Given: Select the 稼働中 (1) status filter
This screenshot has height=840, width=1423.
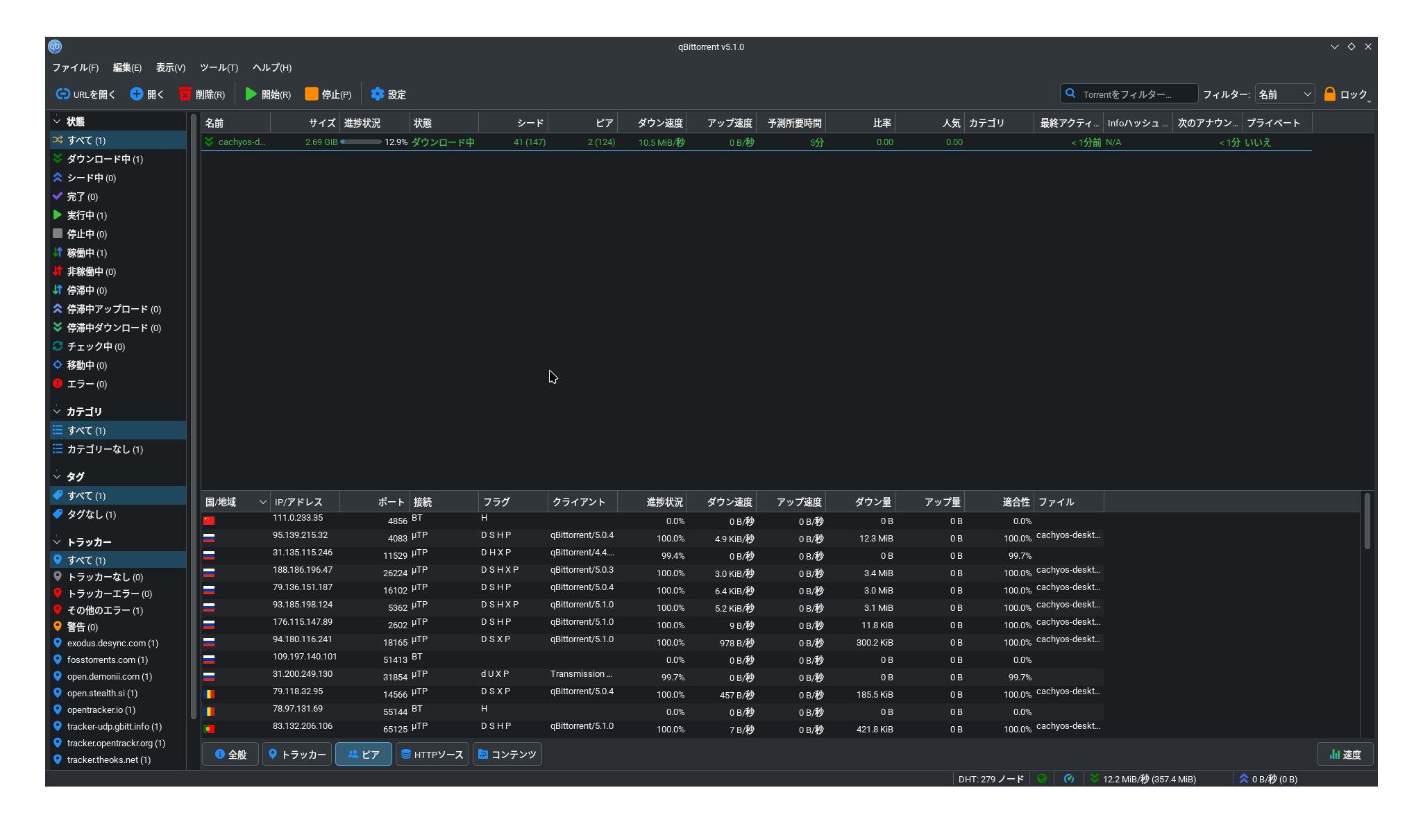Looking at the screenshot, I should coord(118,253).
